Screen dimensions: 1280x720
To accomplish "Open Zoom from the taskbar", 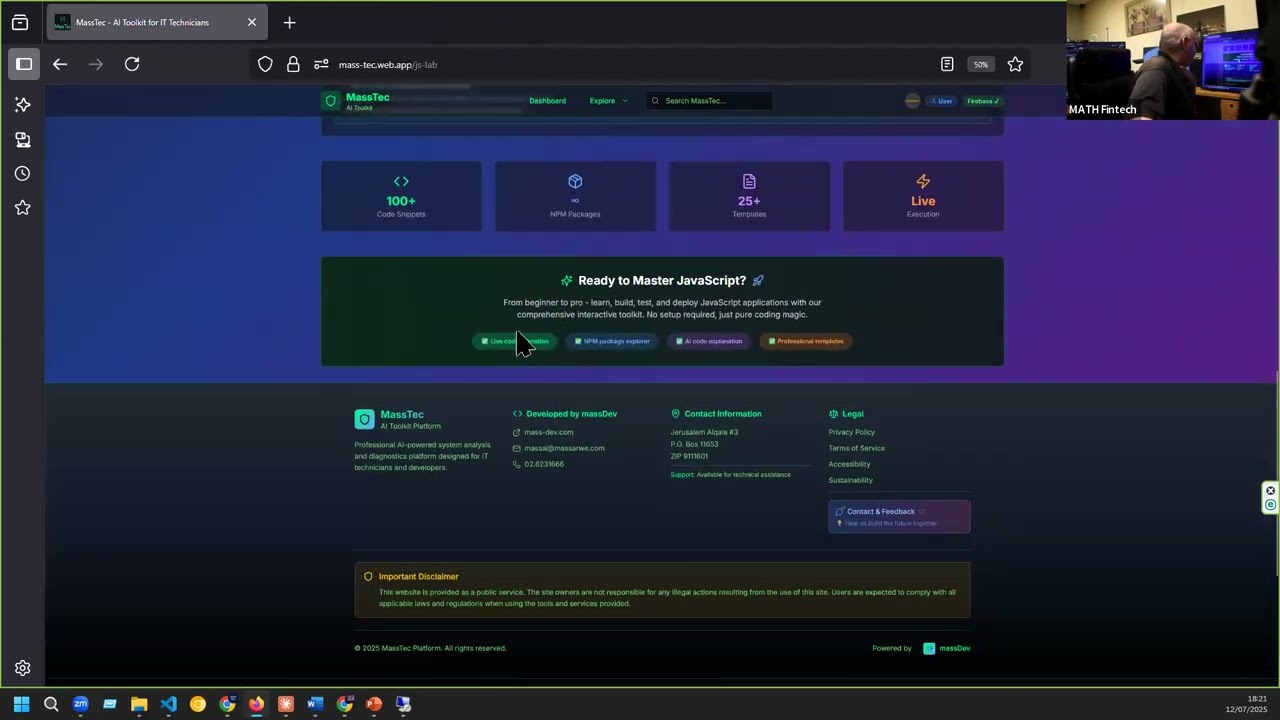I will click(81, 704).
